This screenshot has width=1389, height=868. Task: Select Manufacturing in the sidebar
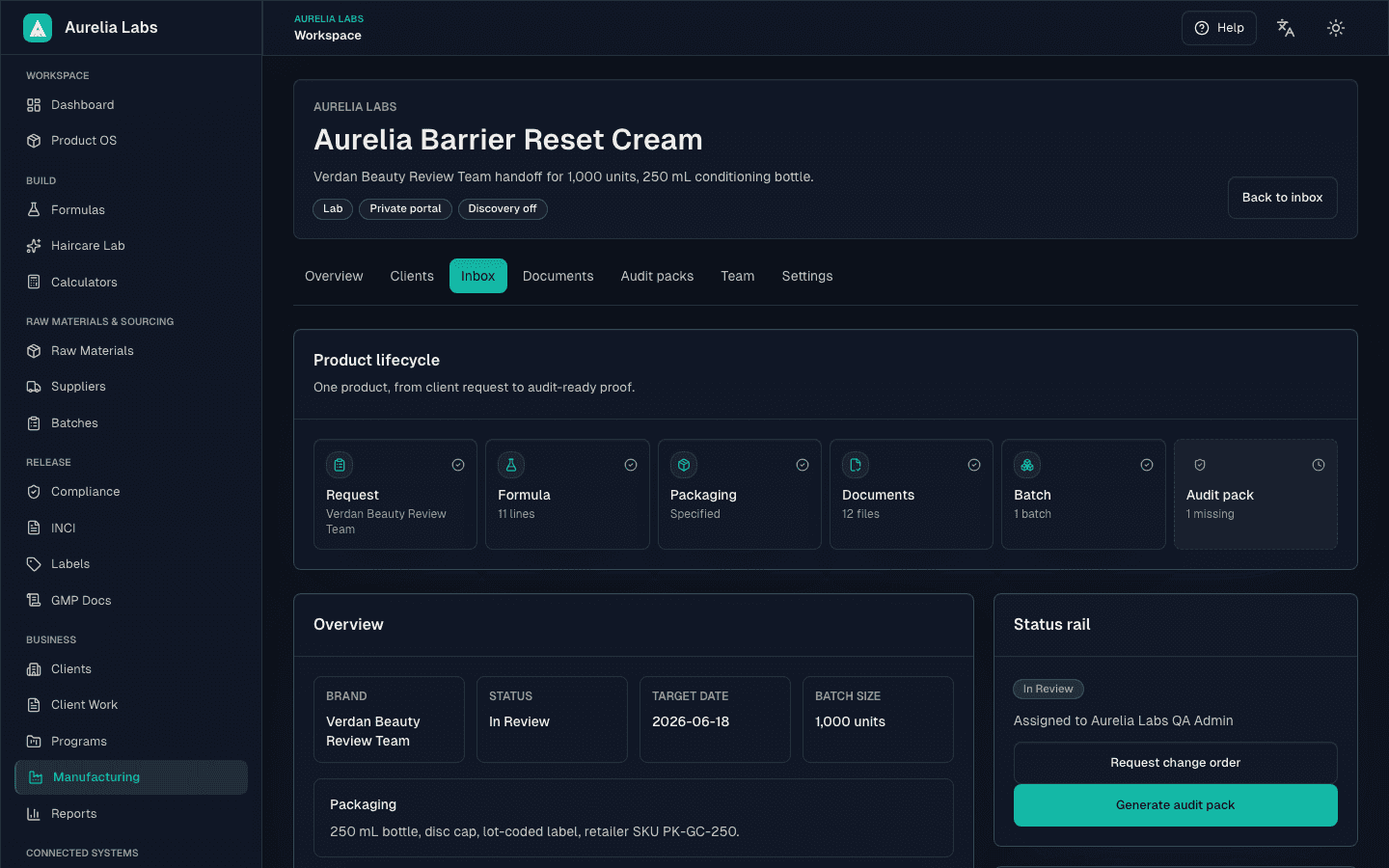pos(131,777)
